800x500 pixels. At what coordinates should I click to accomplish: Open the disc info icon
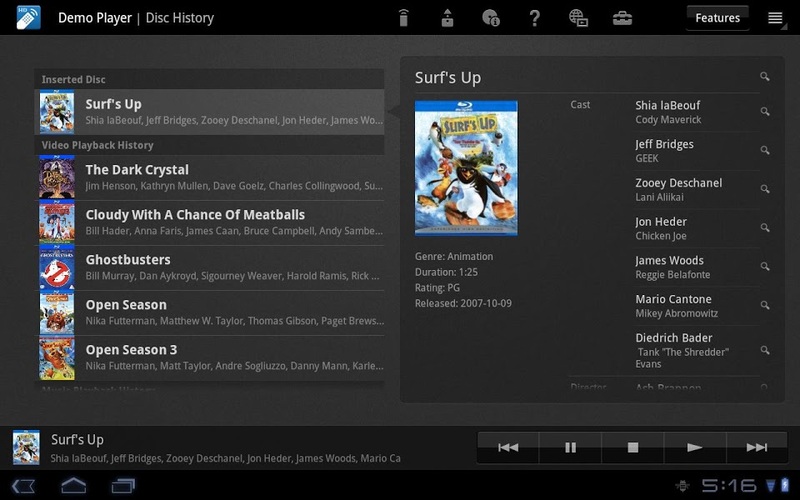pos(491,18)
